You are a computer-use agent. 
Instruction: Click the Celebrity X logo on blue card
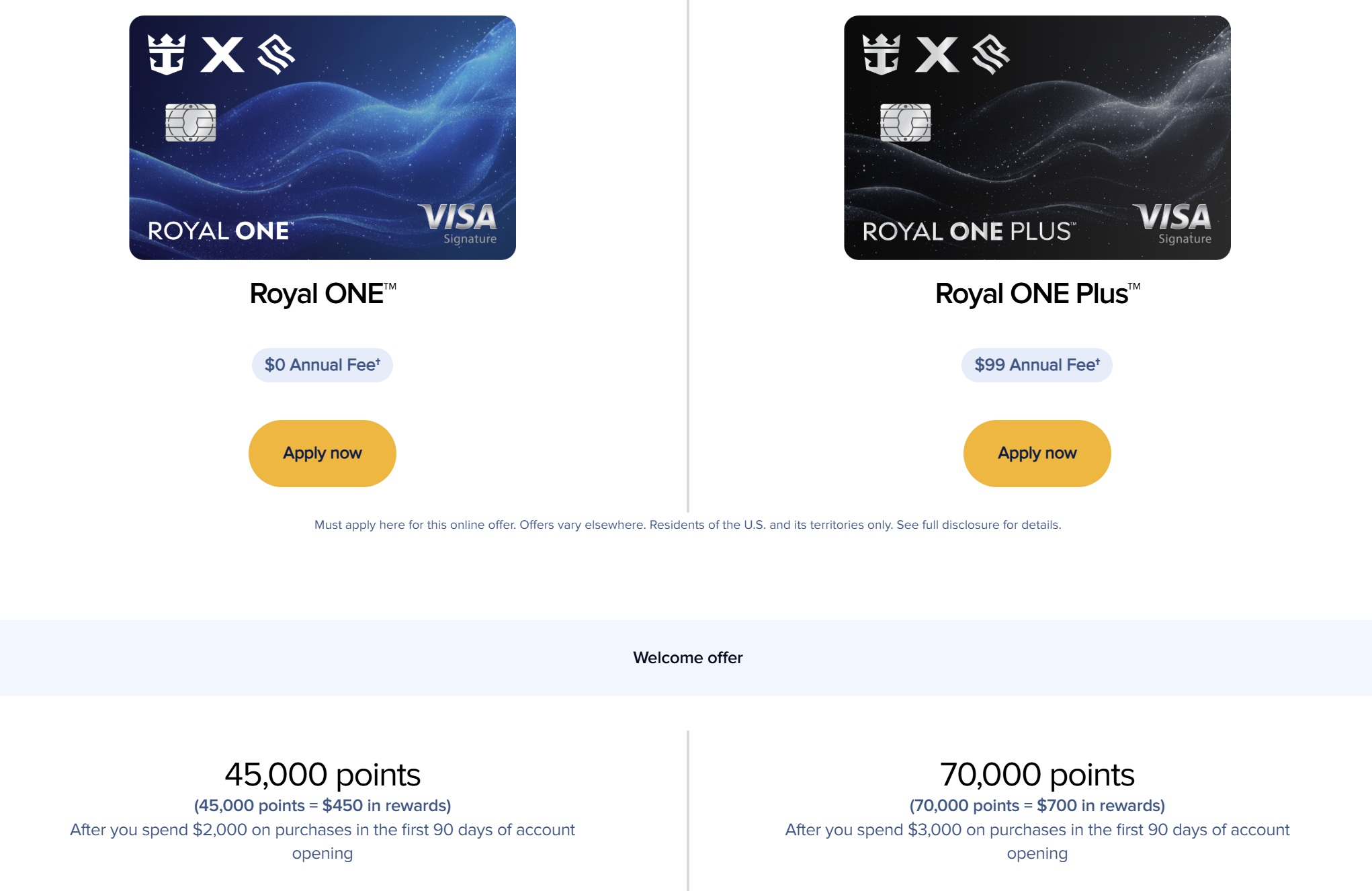tap(222, 54)
